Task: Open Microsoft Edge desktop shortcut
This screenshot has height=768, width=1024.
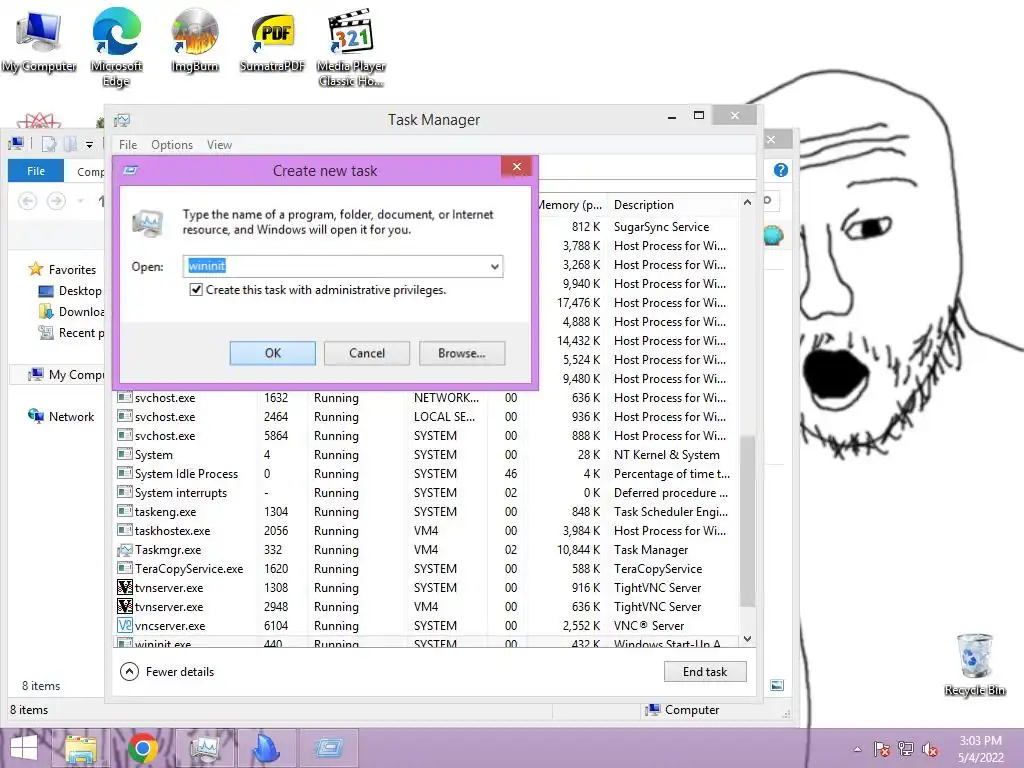Action: (116, 48)
